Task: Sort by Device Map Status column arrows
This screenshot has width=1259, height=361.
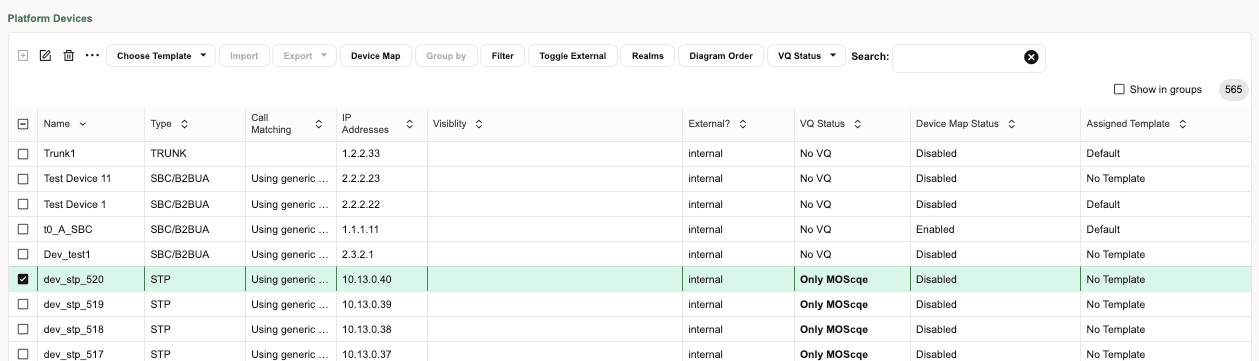Action: click(1011, 124)
